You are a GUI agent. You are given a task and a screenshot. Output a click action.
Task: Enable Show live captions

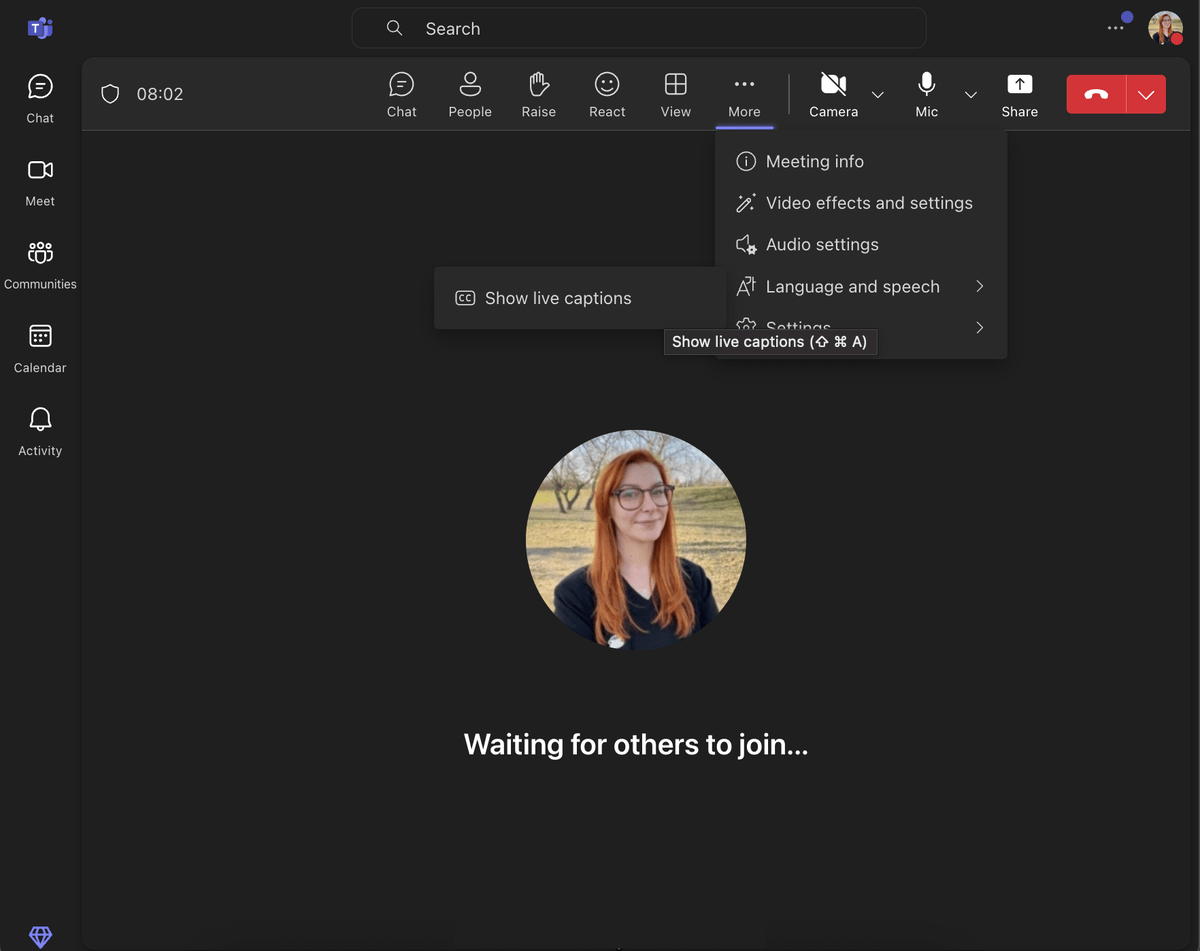click(x=558, y=298)
